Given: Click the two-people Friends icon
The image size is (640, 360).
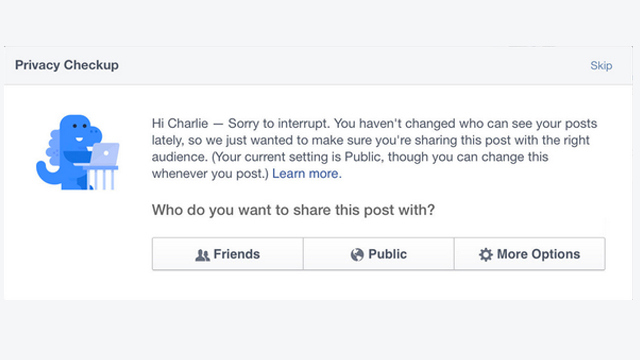Looking at the screenshot, I should pyautogui.click(x=202, y=255).
